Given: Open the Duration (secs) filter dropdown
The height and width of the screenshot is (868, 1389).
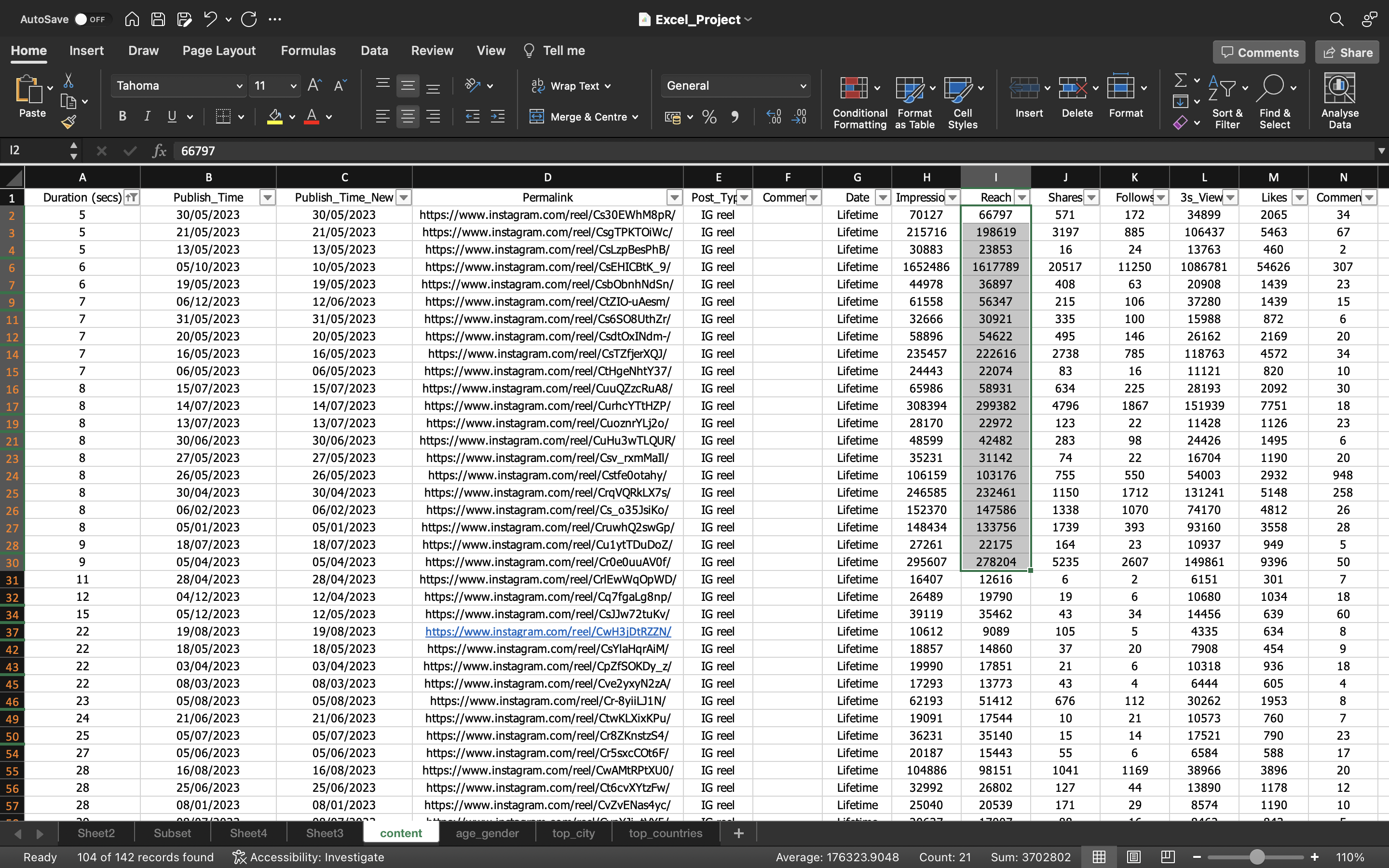Looking at the screenshot, I should point(132,198).
